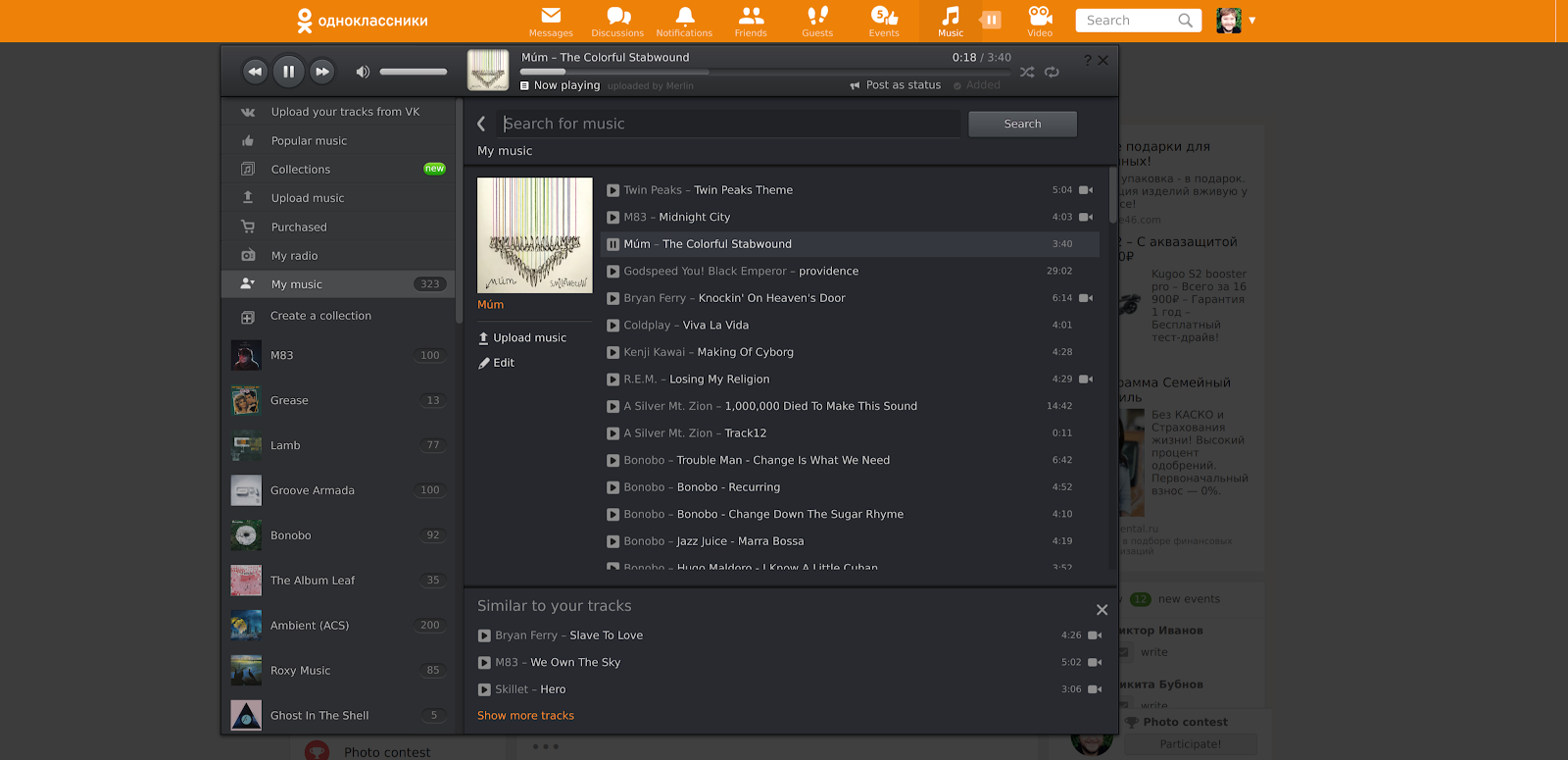Click the Odnoklassniki logo
Image resolution: width=1568 pixels, height=760 pixels.
pos(363,21)
